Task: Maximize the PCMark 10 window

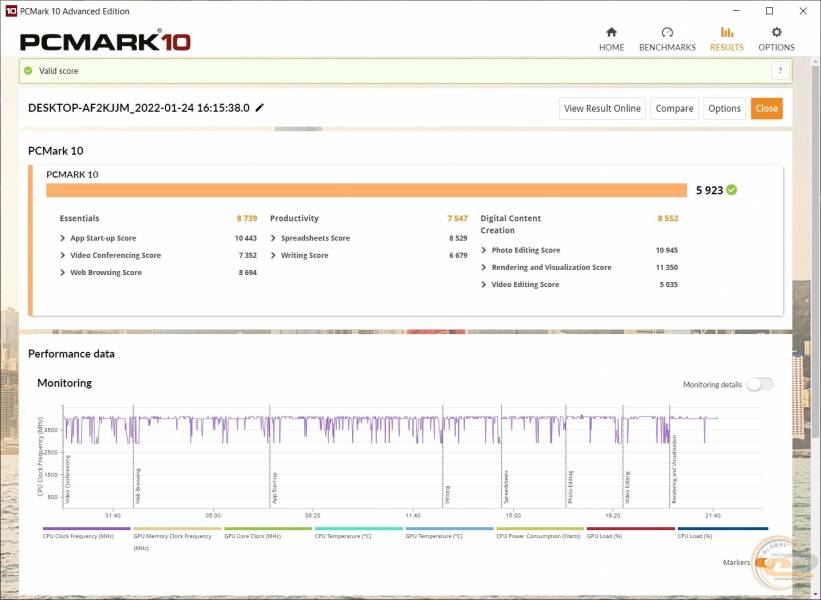Action: tap(769, 11)
